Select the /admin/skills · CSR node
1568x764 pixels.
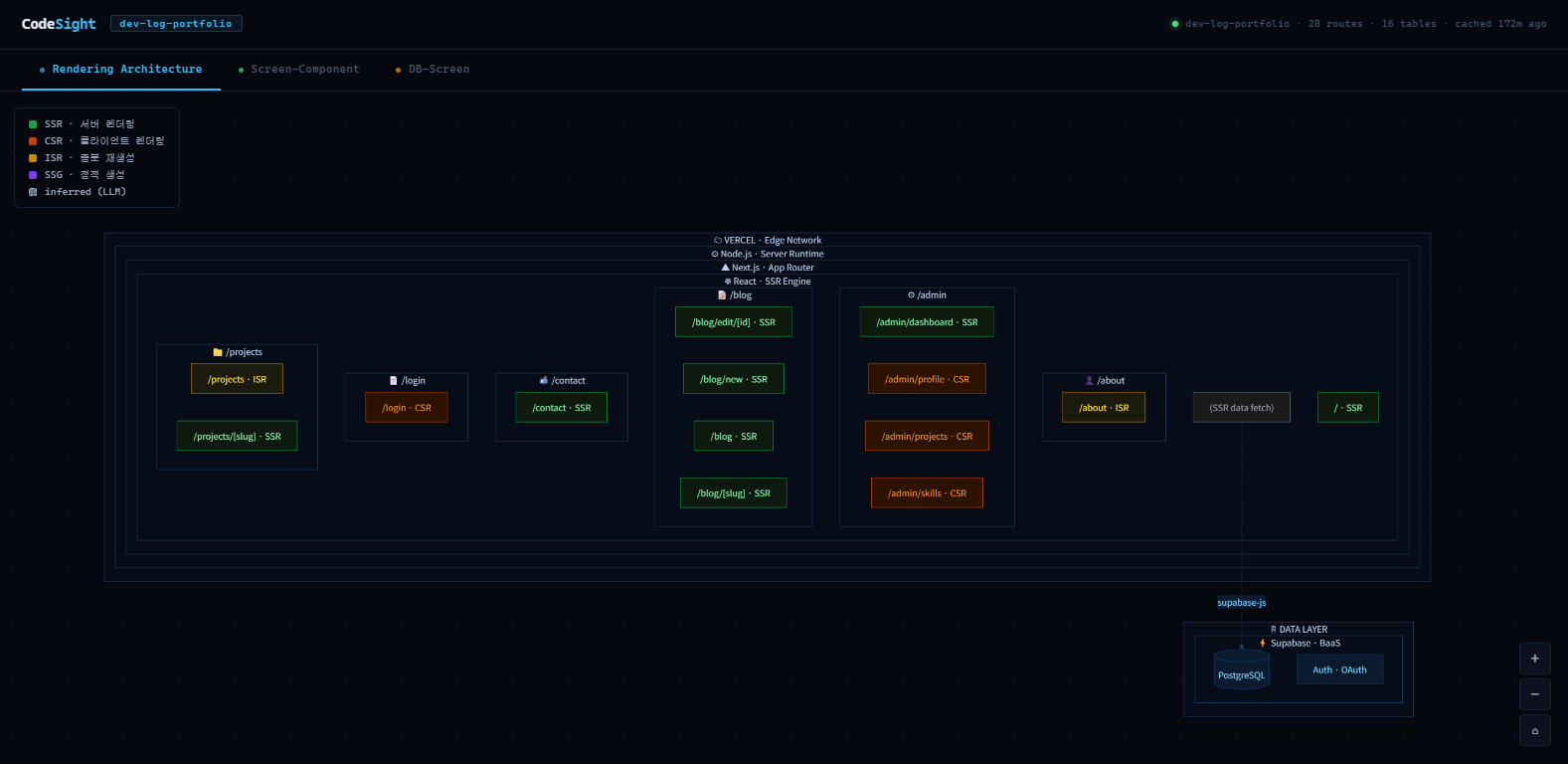927,493
